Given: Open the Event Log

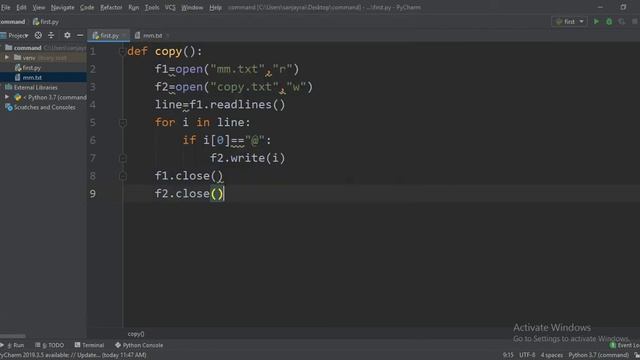Looking at the screenshot, I should coord(624,345).
